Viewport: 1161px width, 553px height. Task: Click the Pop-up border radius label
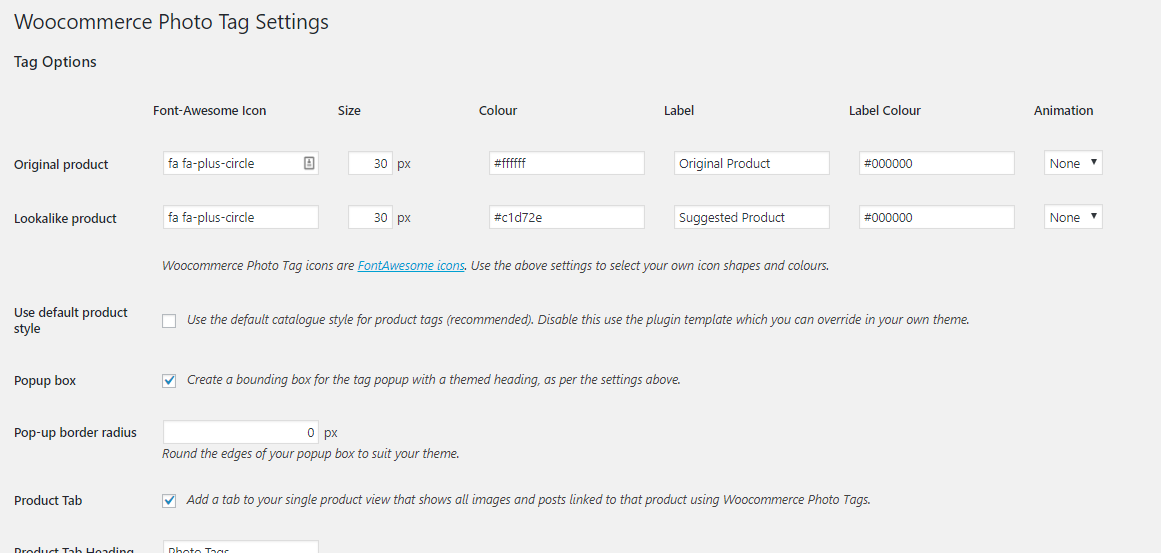(76, 432)
